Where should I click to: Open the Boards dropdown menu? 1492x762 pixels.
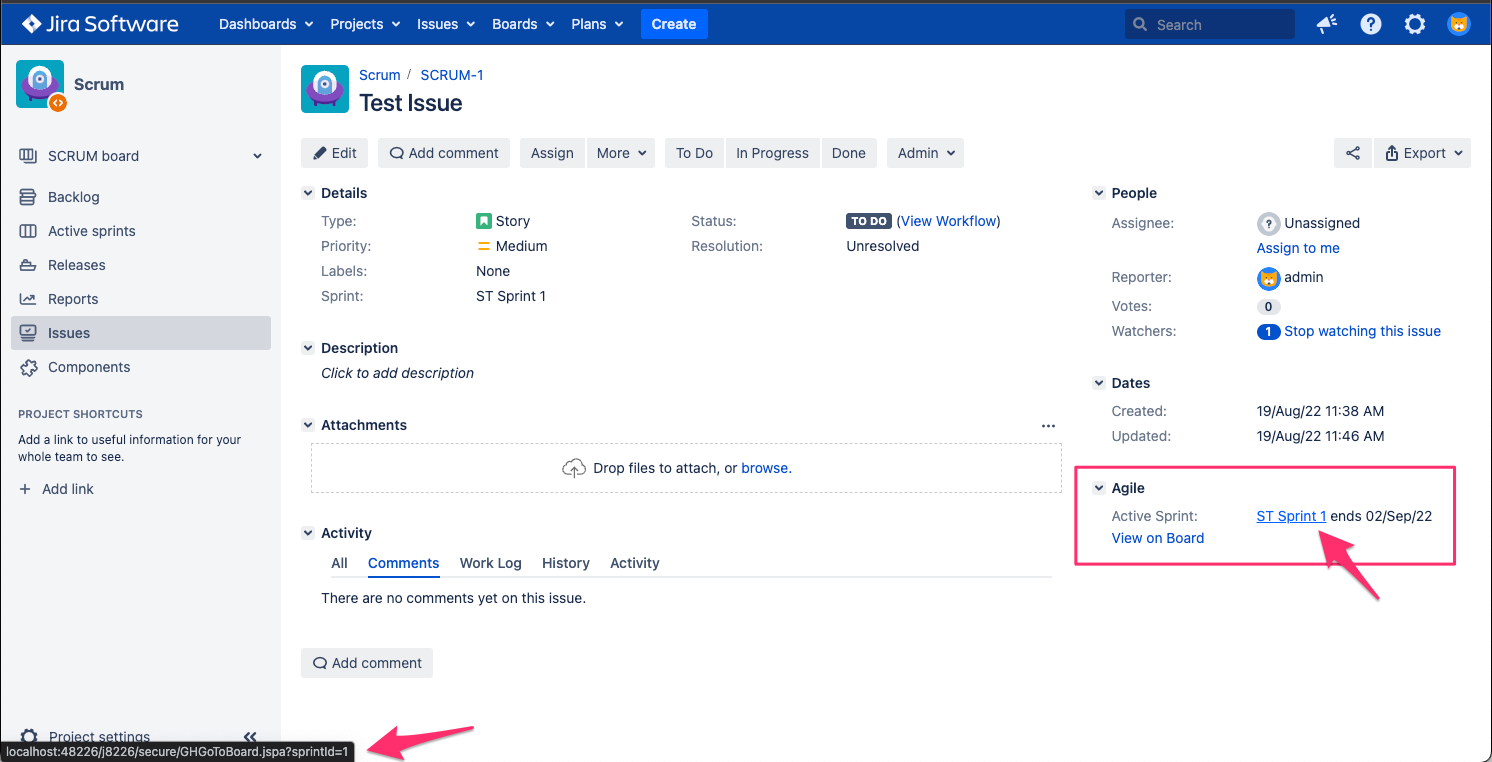click(523, 24)
